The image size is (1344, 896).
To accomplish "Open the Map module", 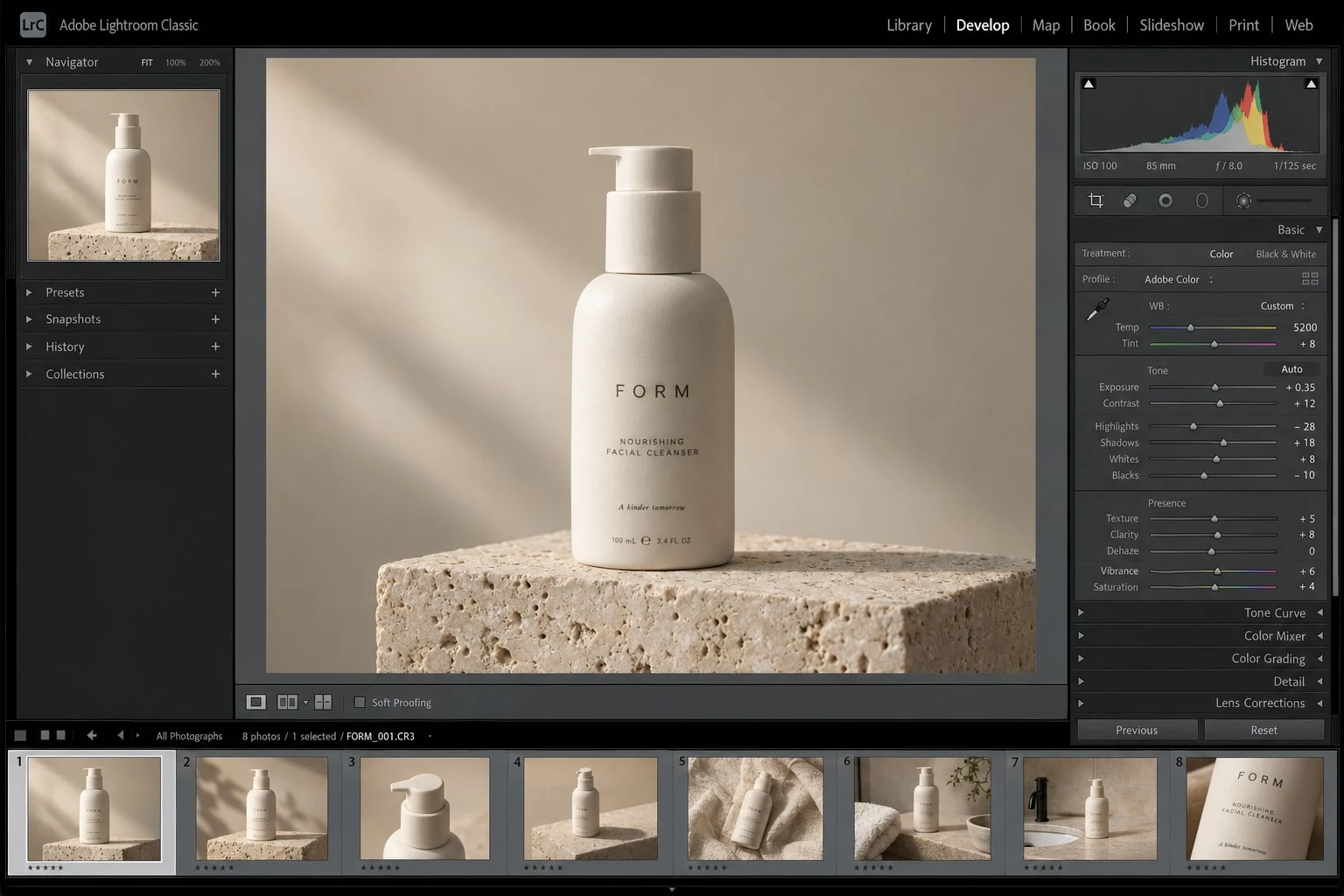I will pos(1046,25).
